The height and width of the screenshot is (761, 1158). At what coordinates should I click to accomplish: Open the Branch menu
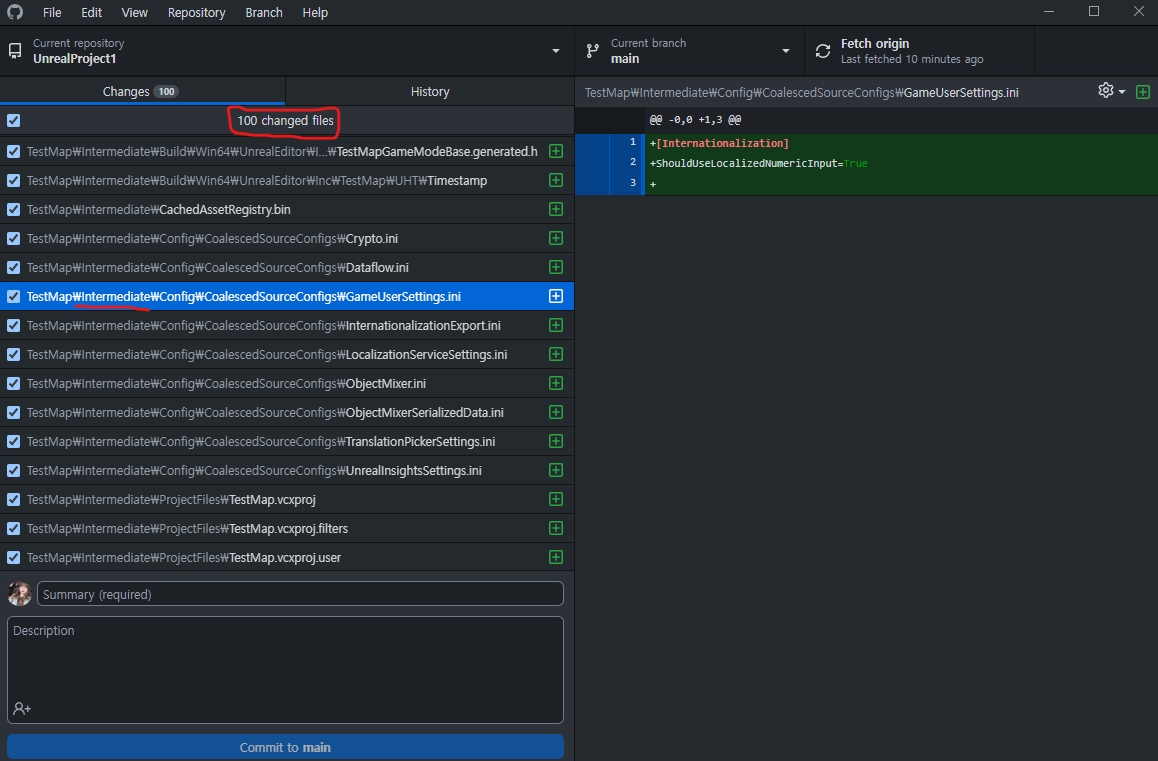[x=264, y=13]
